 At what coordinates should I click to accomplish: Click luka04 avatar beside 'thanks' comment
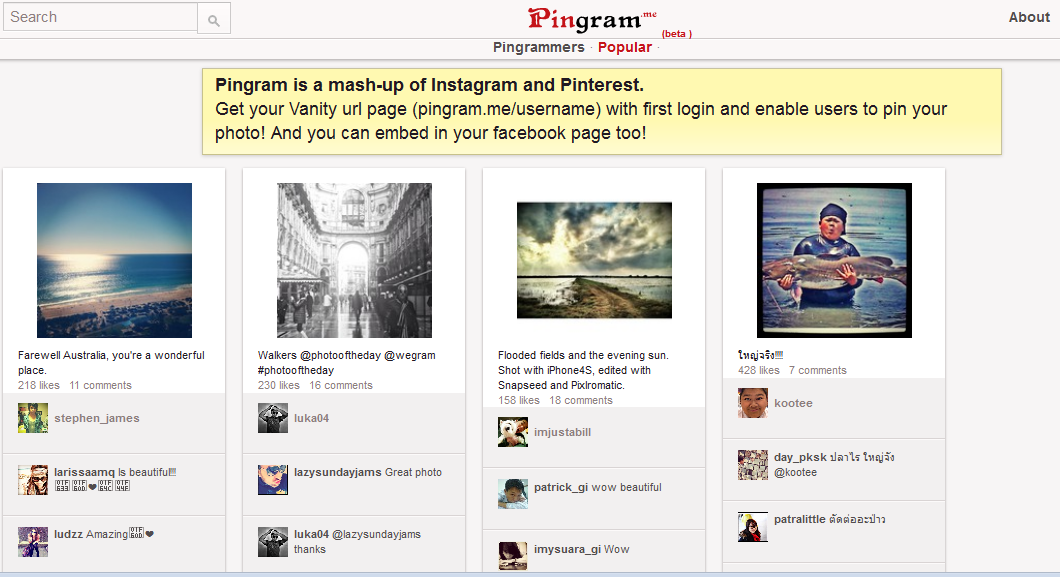point(273,542)
